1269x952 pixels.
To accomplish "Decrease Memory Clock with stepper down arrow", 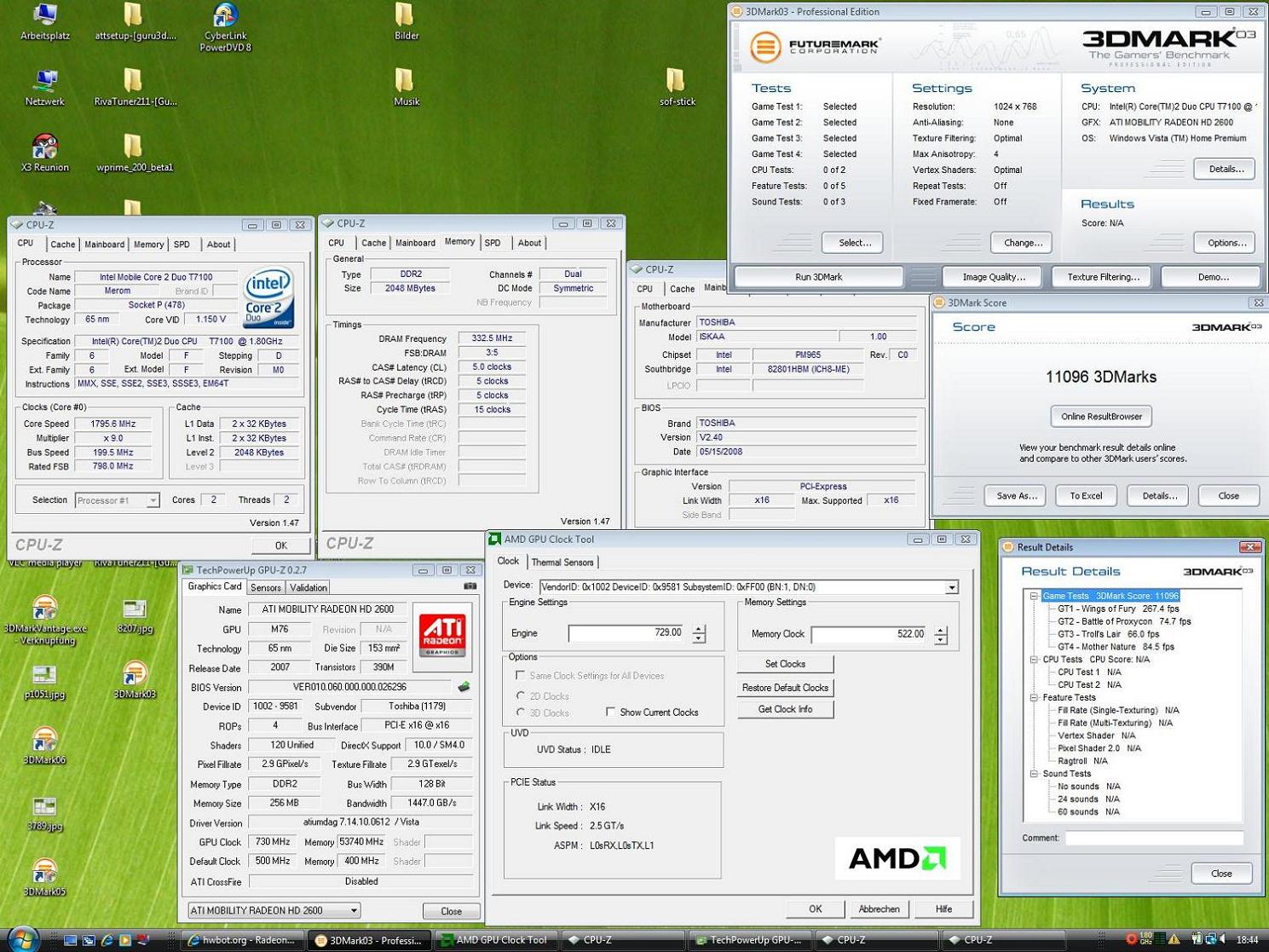I will pos(941,639).
